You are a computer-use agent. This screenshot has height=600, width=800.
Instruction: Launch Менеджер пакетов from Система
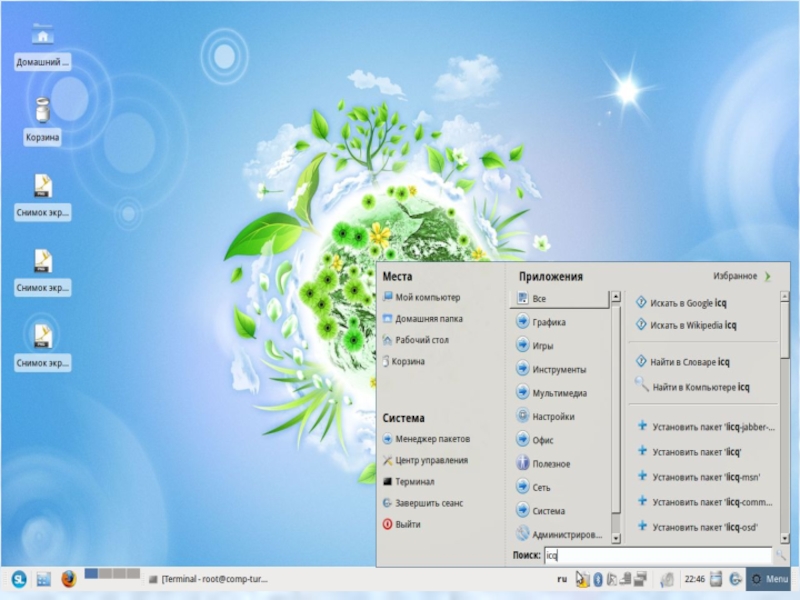tap(426, 439)
